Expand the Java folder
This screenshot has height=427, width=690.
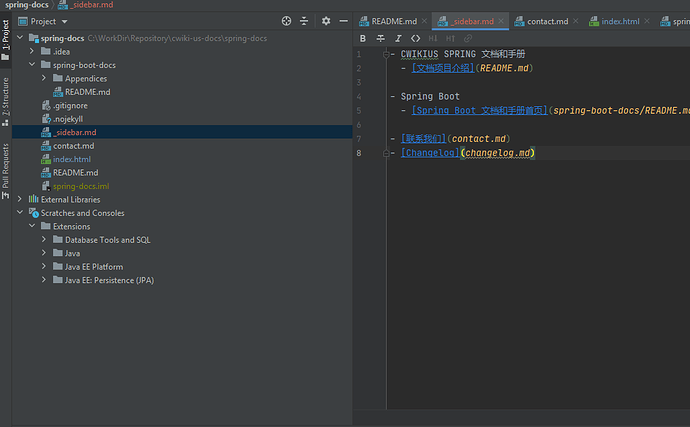tap(44, 253)
